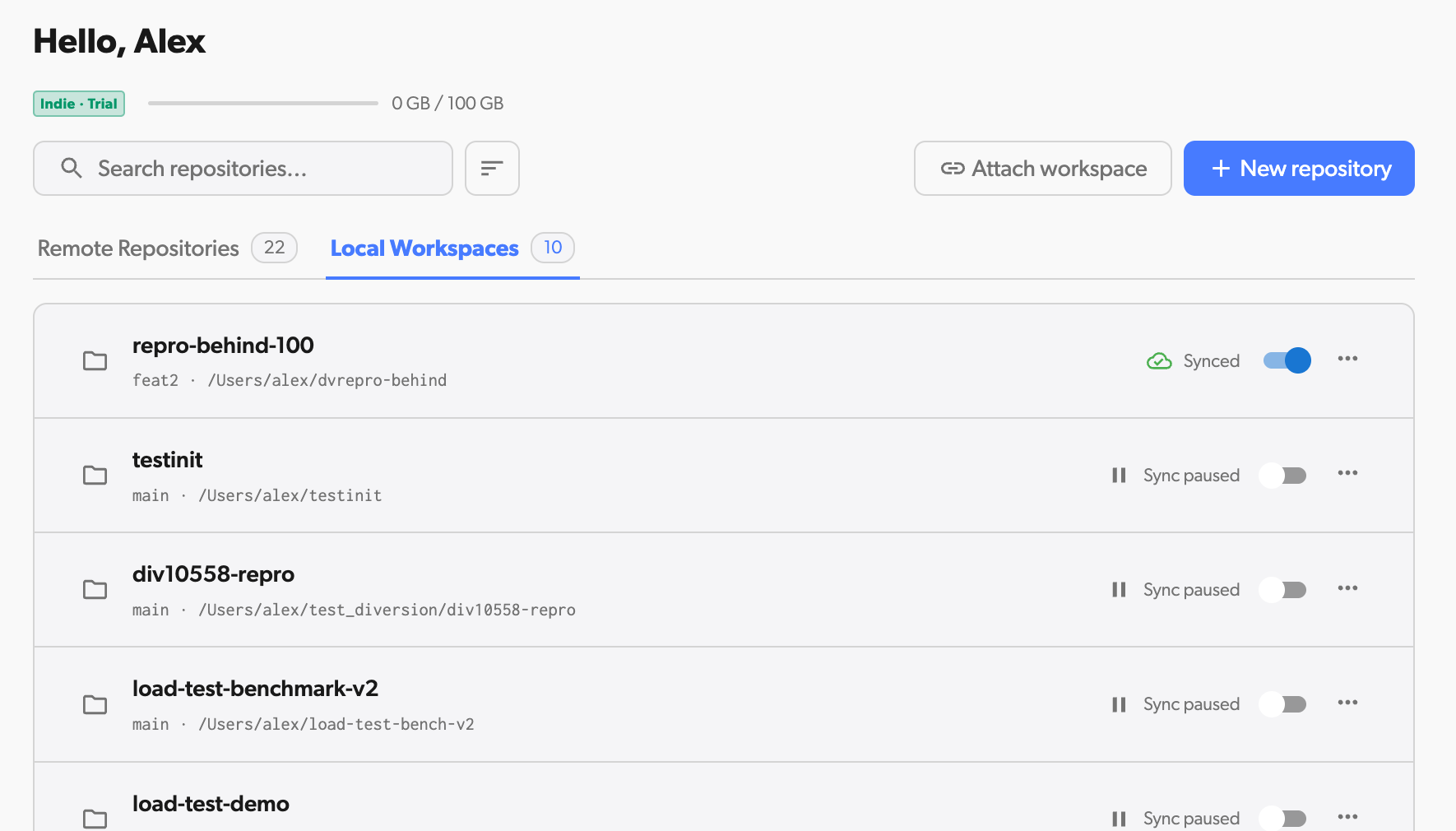This screenshot has width=1456, height=831.
Task: Click pause icon in div10558-repro row
Action: point(1119,589)
